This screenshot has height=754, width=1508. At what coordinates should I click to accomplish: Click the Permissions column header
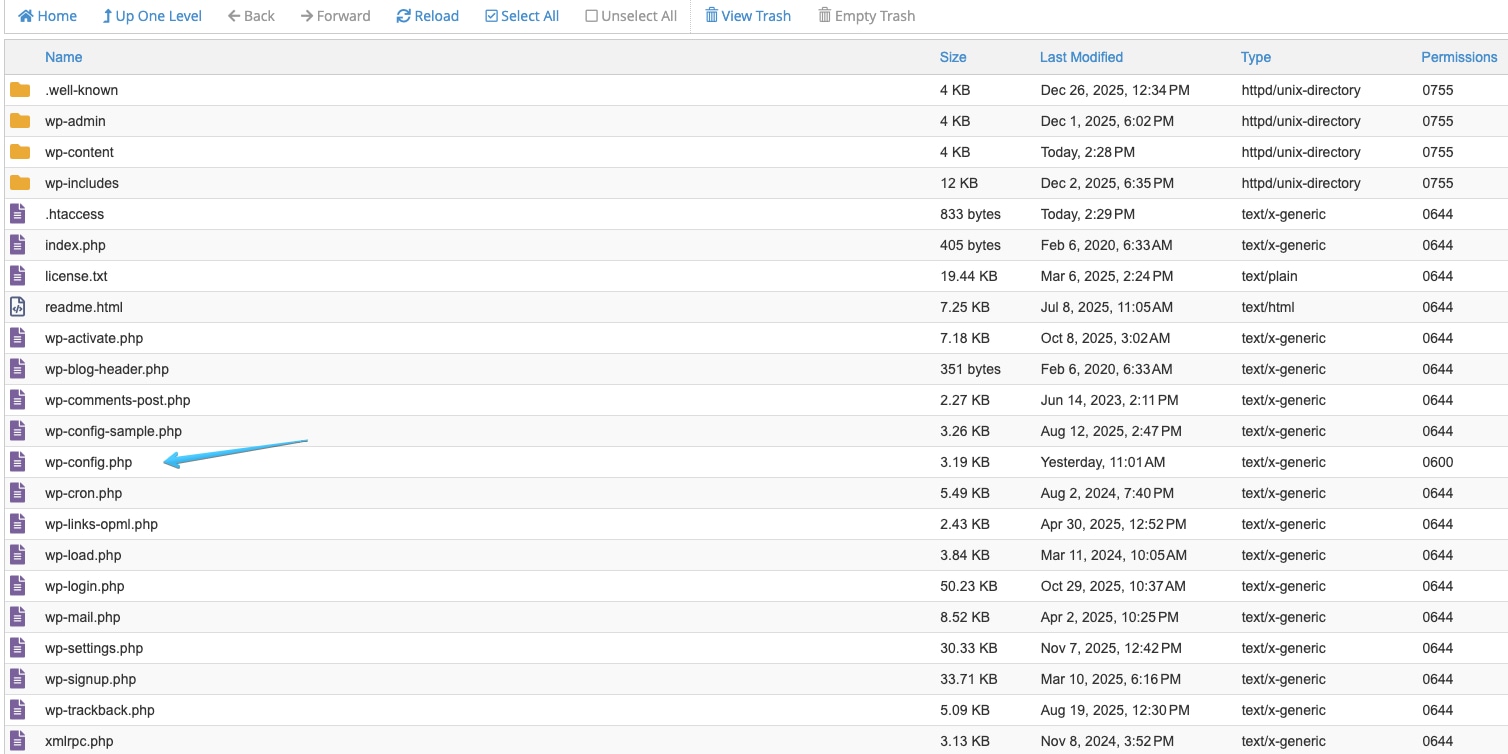click(1459, 57)
